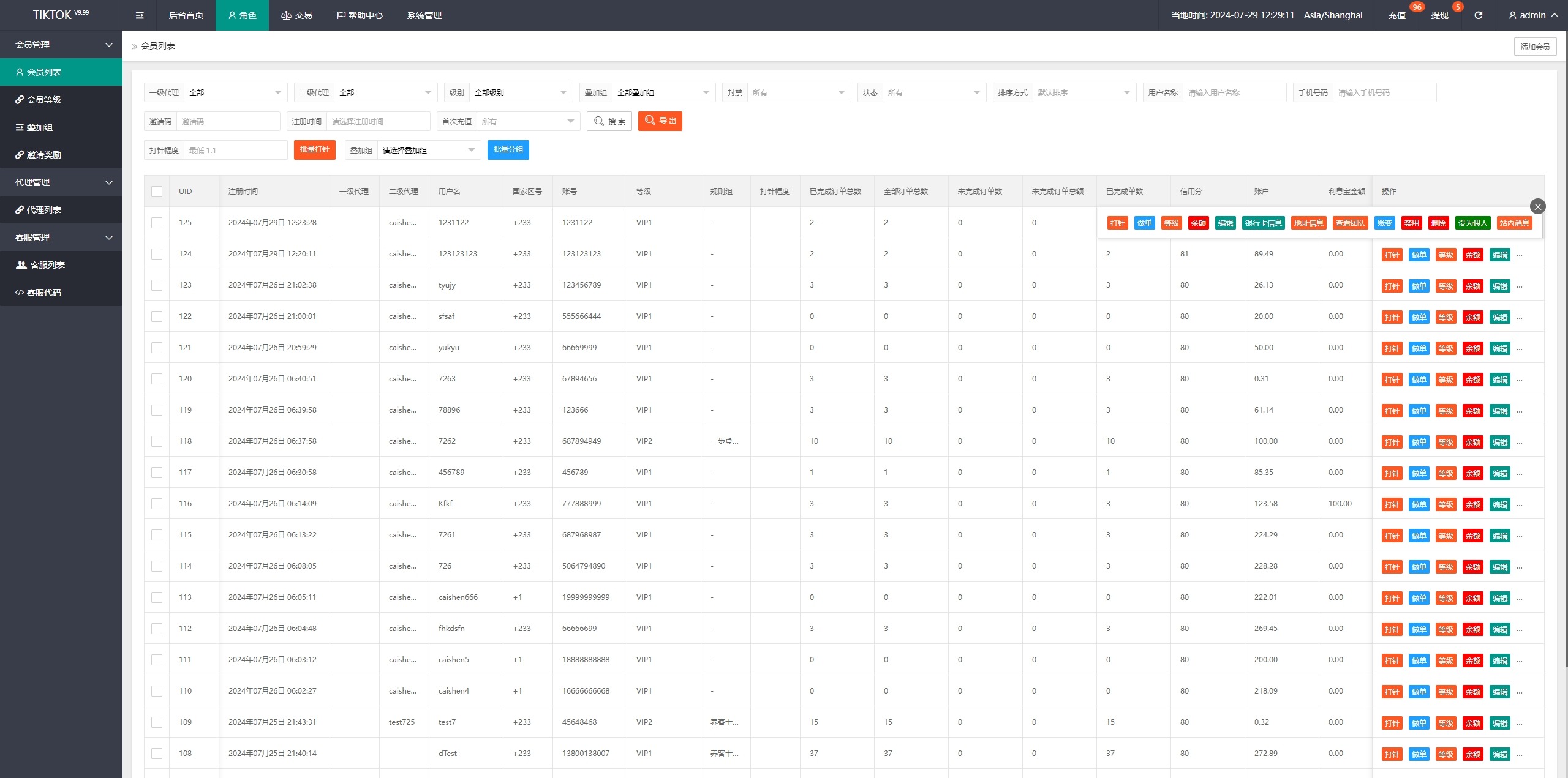
Task: Toggle checkbox for member row 122
Action: [x=157, y=316]
